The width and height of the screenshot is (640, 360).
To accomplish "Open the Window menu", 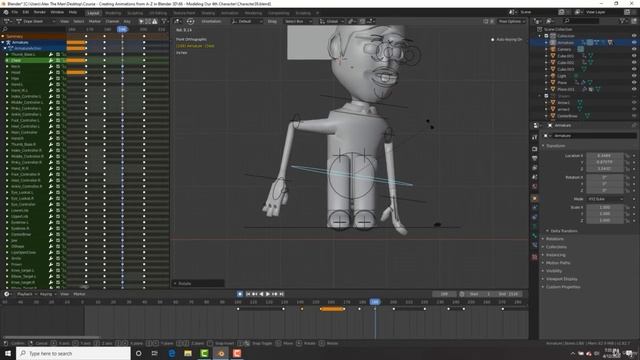I will click(57, 12).
